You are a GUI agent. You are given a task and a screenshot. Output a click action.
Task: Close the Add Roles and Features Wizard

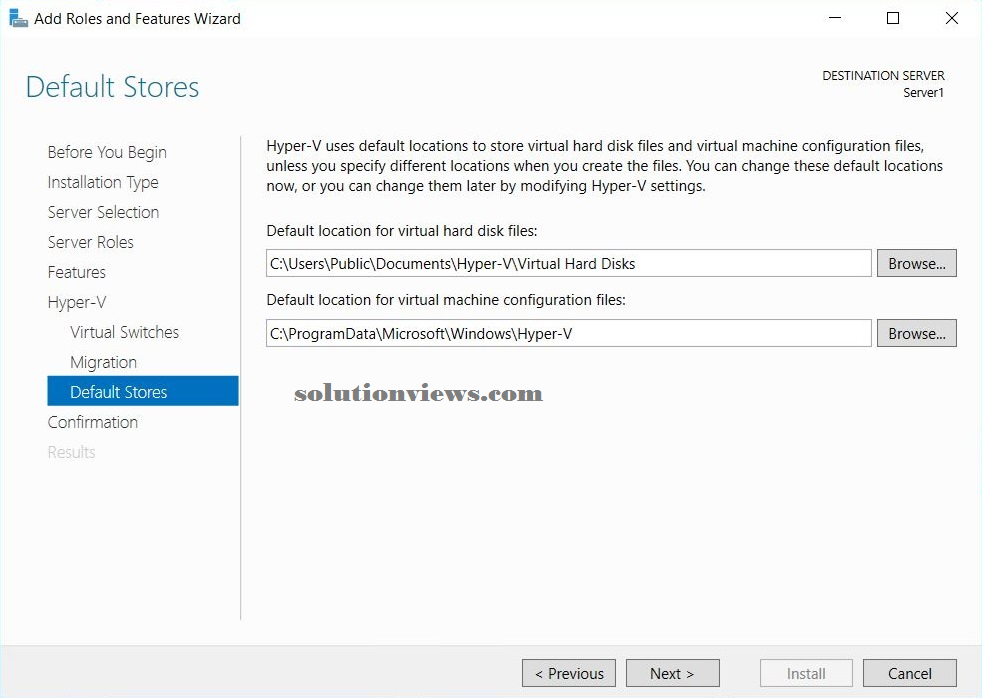click(951, 18)
